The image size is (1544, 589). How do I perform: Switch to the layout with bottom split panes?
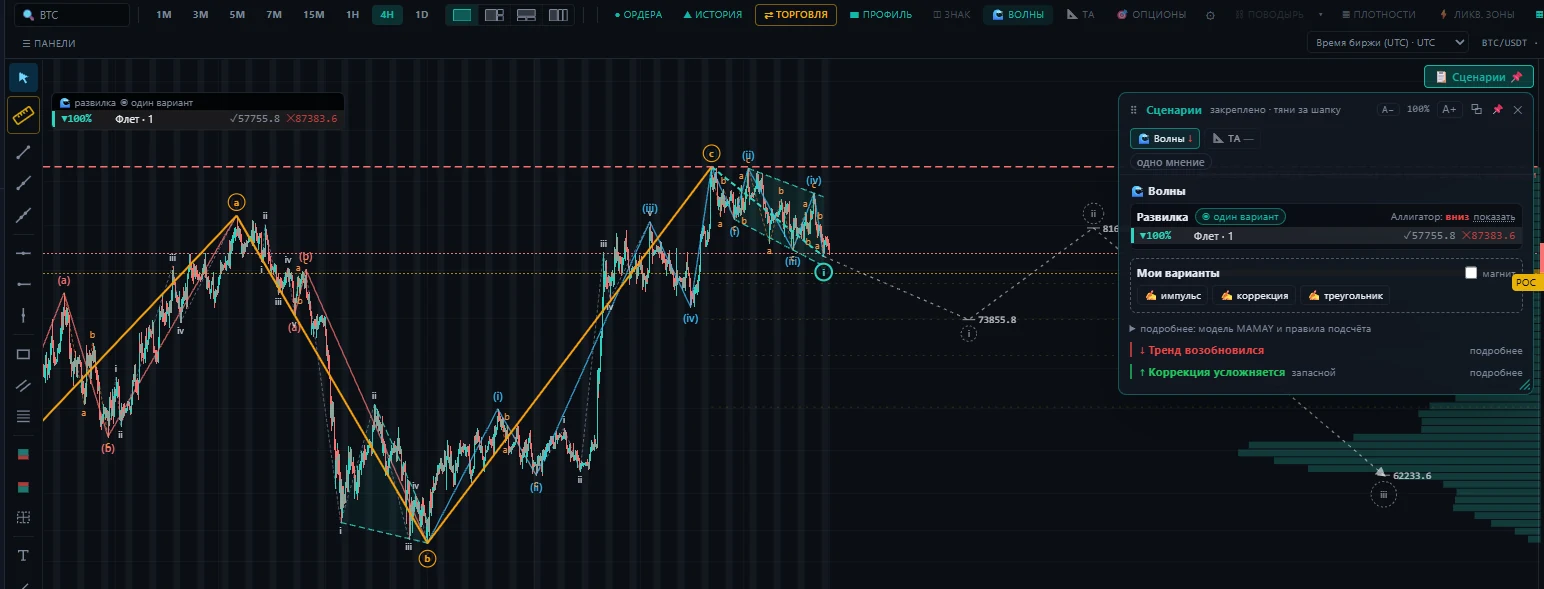tap(526, 15)
